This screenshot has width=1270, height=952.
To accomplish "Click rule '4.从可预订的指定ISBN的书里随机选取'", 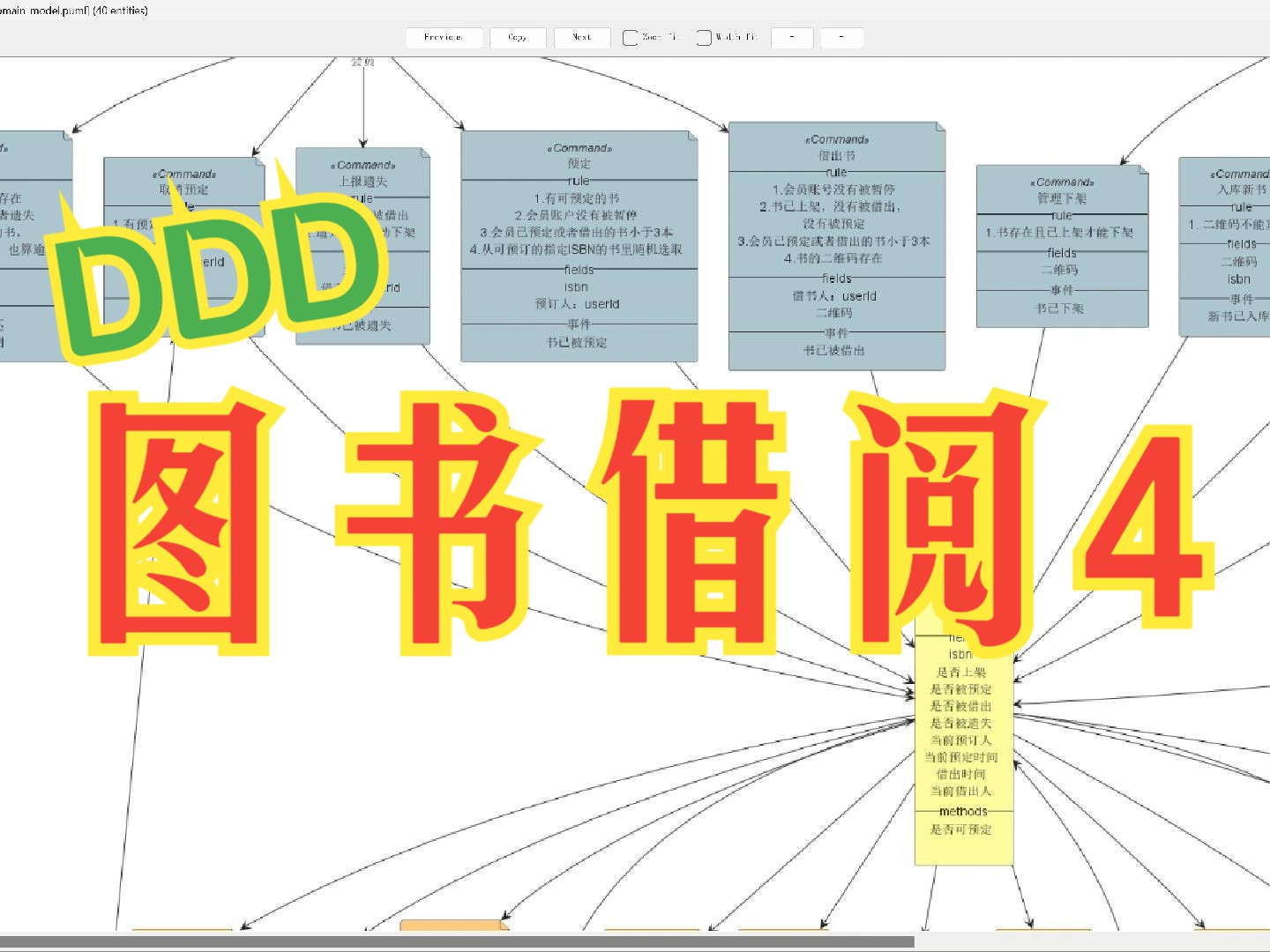I will [576, 249].
